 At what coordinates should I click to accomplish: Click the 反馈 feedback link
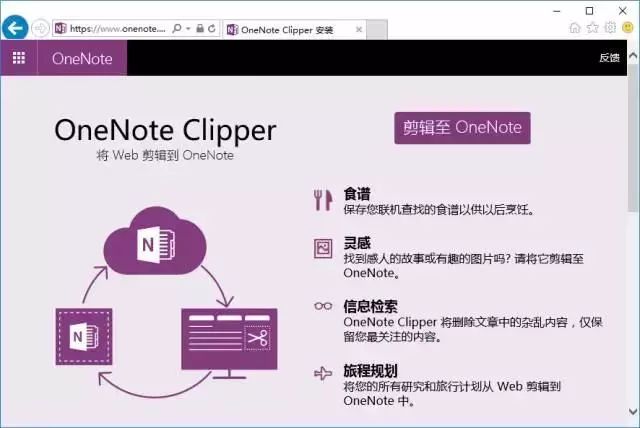coord(609,58)
